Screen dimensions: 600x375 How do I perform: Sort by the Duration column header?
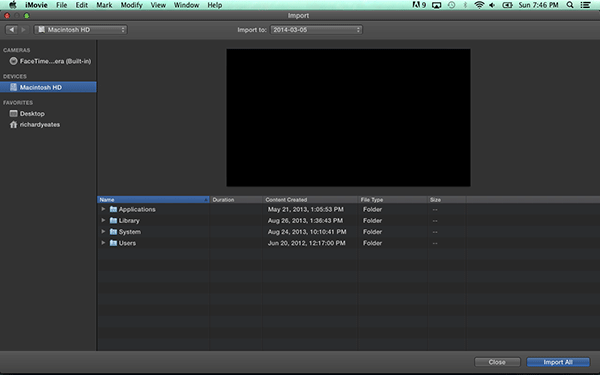point(236,200)
